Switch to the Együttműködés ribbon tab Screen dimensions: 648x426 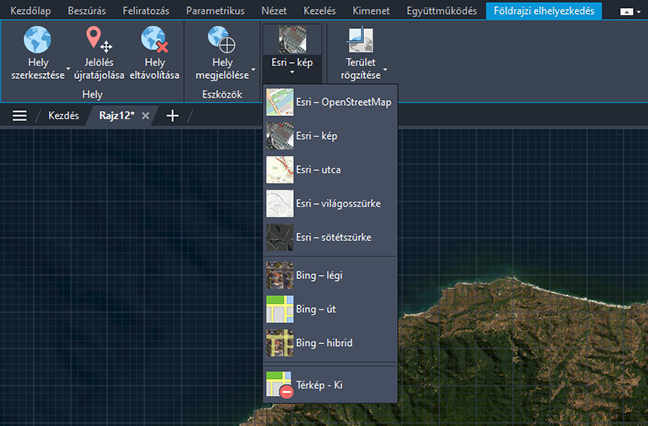(x=441, y=11)
